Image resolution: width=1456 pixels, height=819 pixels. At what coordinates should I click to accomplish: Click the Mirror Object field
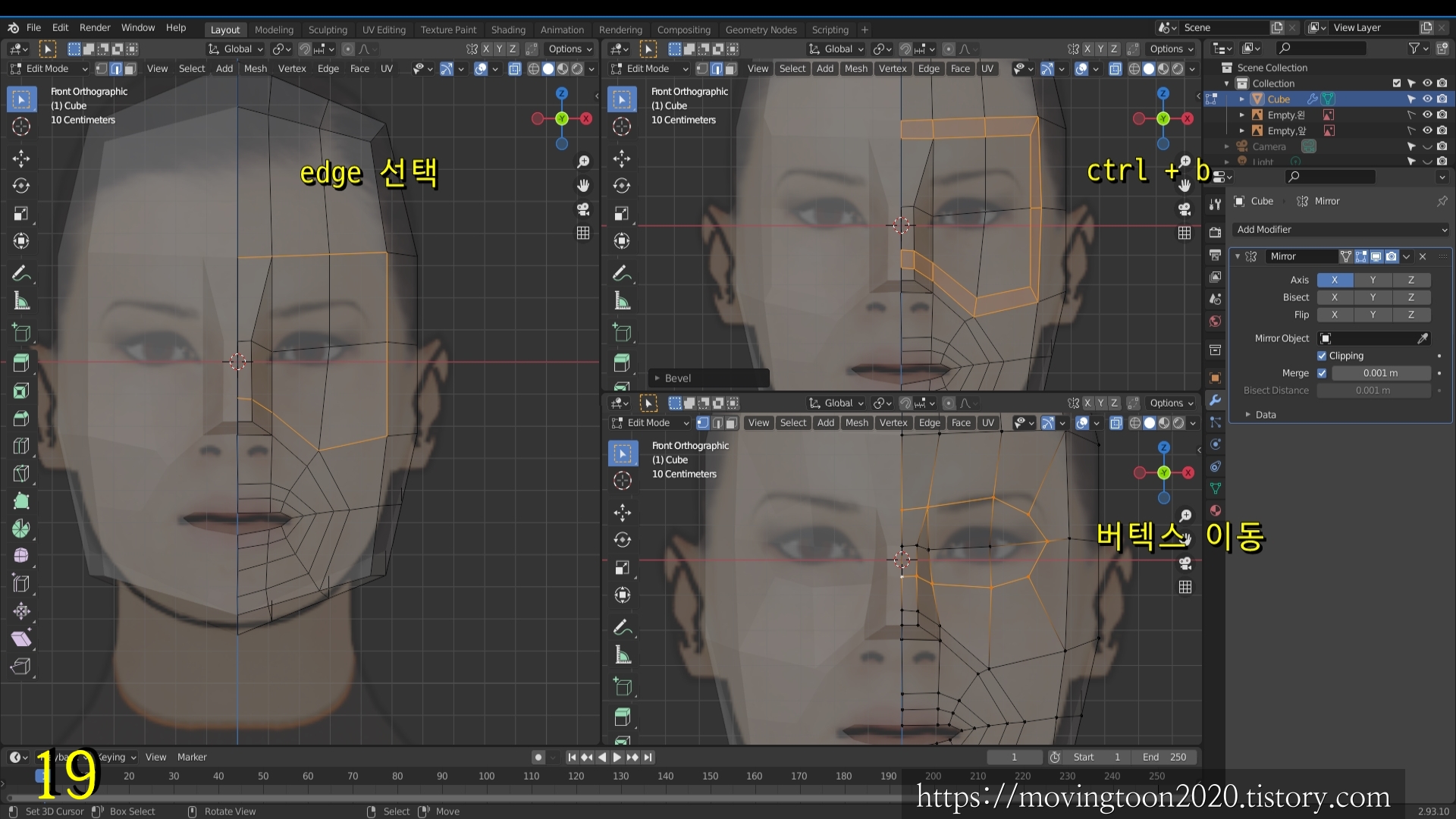pos(1374,338)
